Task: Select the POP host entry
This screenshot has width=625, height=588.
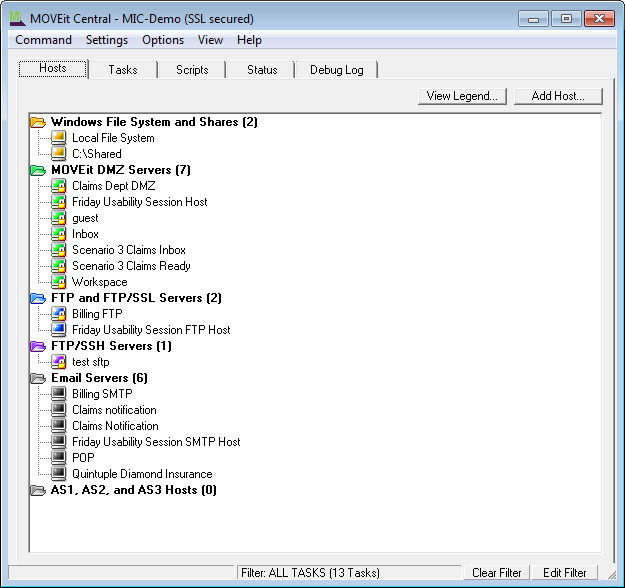Action: pos(83,458)
